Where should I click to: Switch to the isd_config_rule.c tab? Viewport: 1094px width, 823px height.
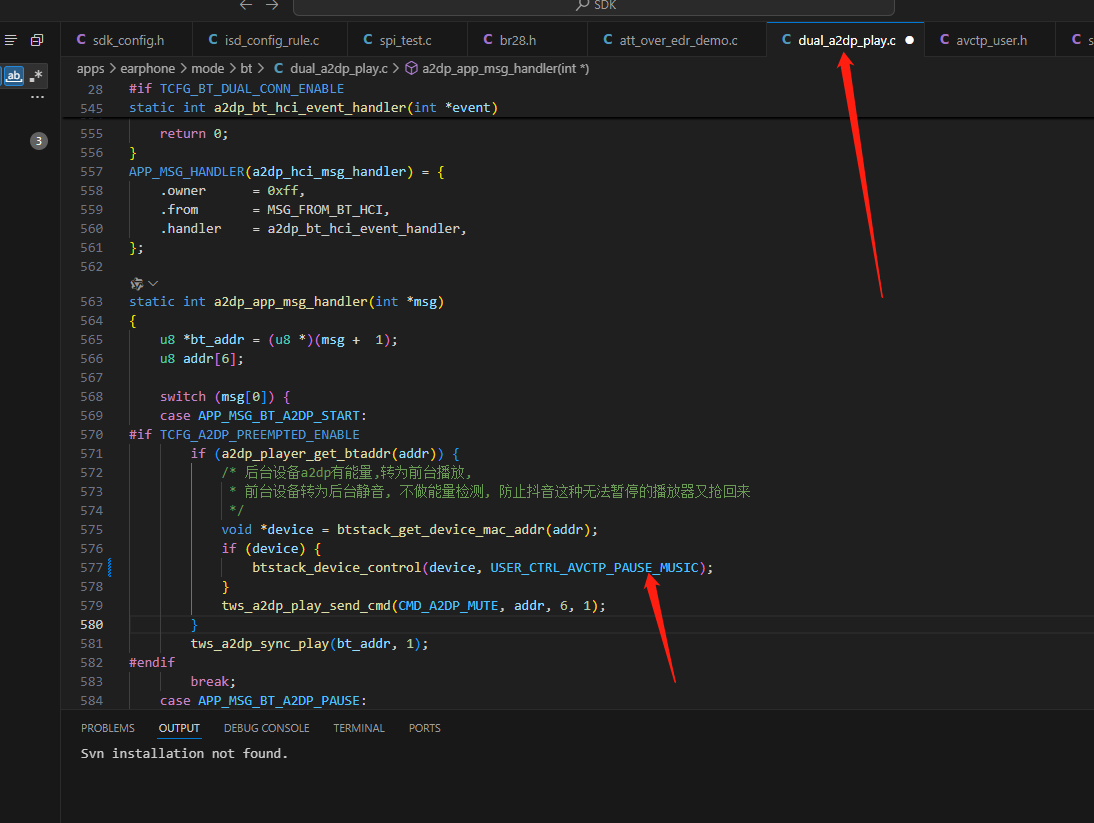(270, 40)
